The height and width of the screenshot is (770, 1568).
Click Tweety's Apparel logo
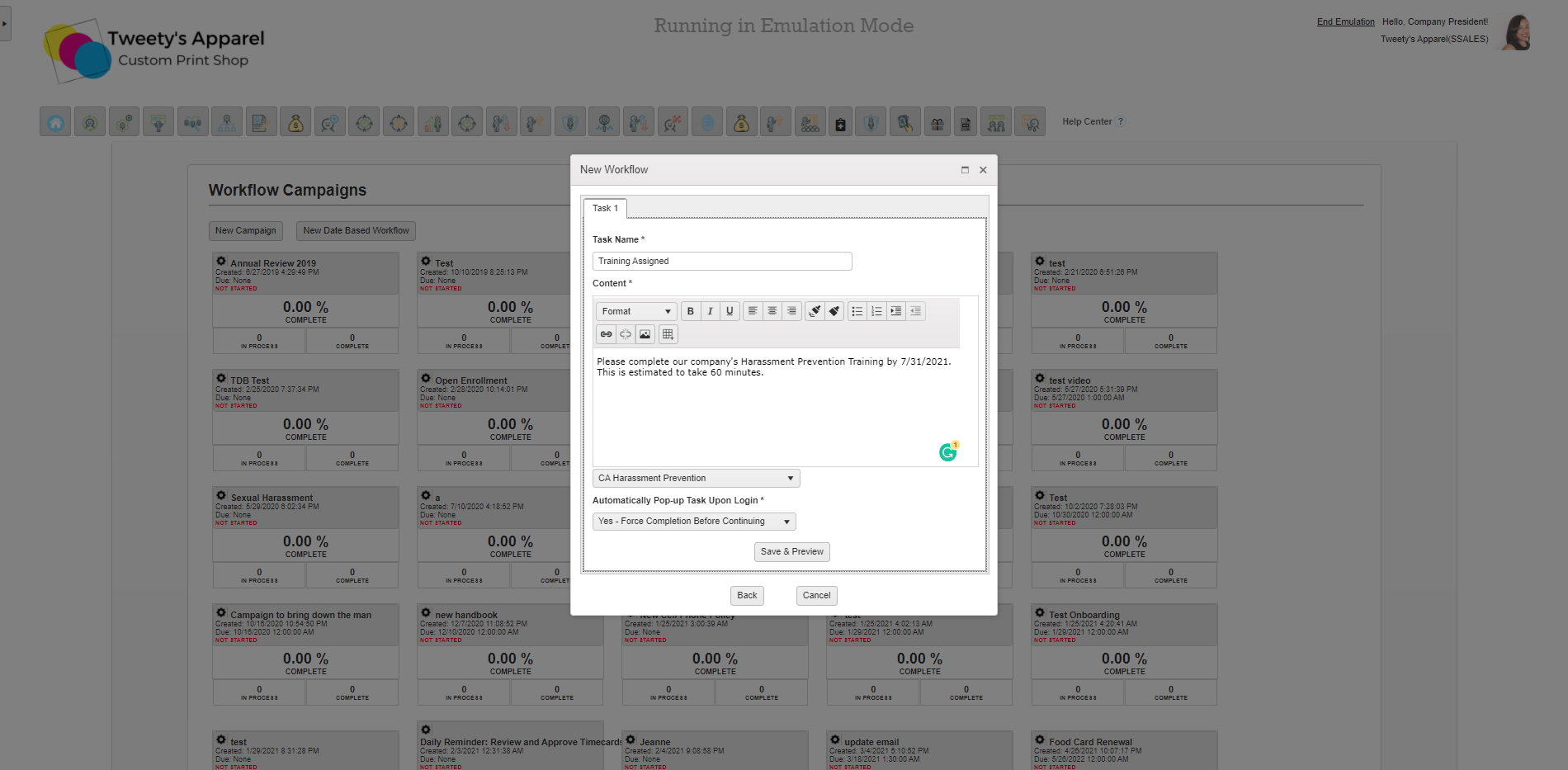point(155,50)
